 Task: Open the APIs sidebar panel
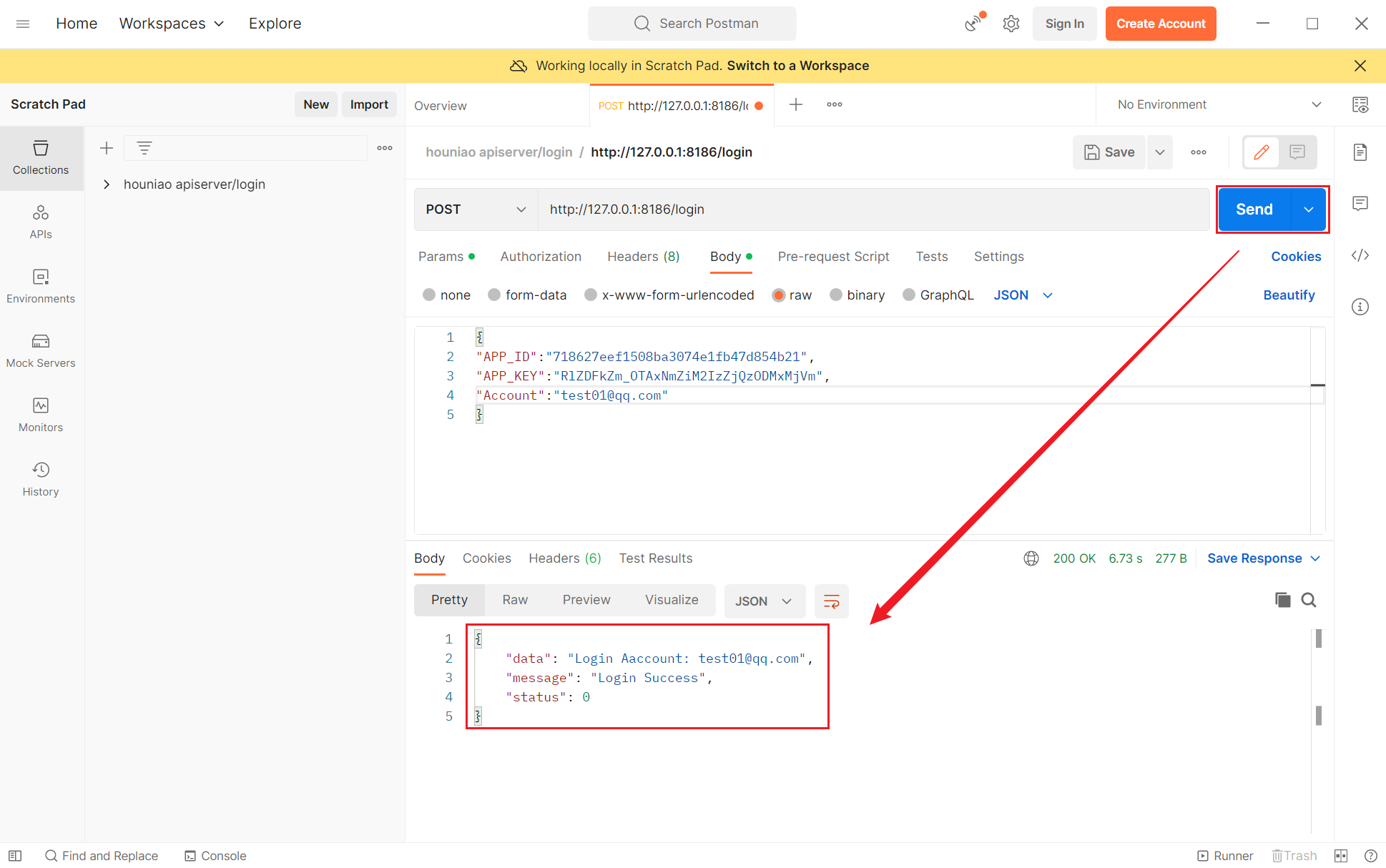(x=41, y=222)
